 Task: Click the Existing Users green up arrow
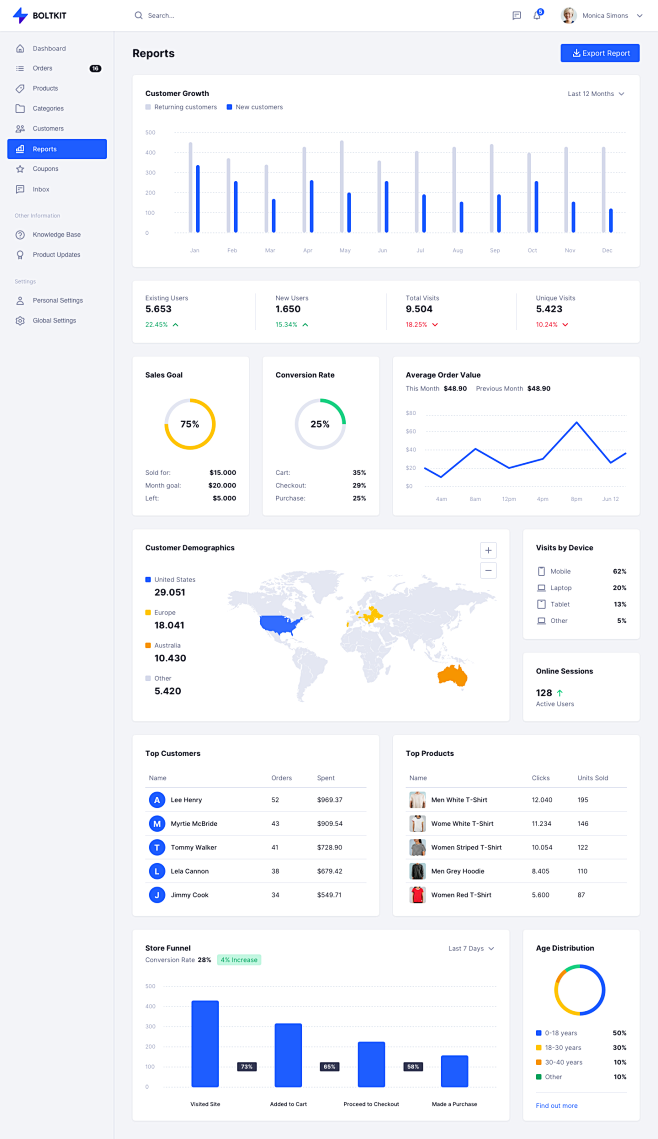(x=176, y=325)
